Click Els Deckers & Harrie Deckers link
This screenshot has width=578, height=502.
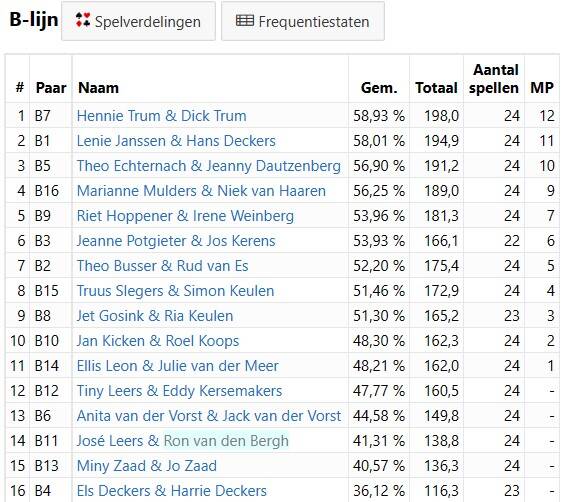pos(172,491)
